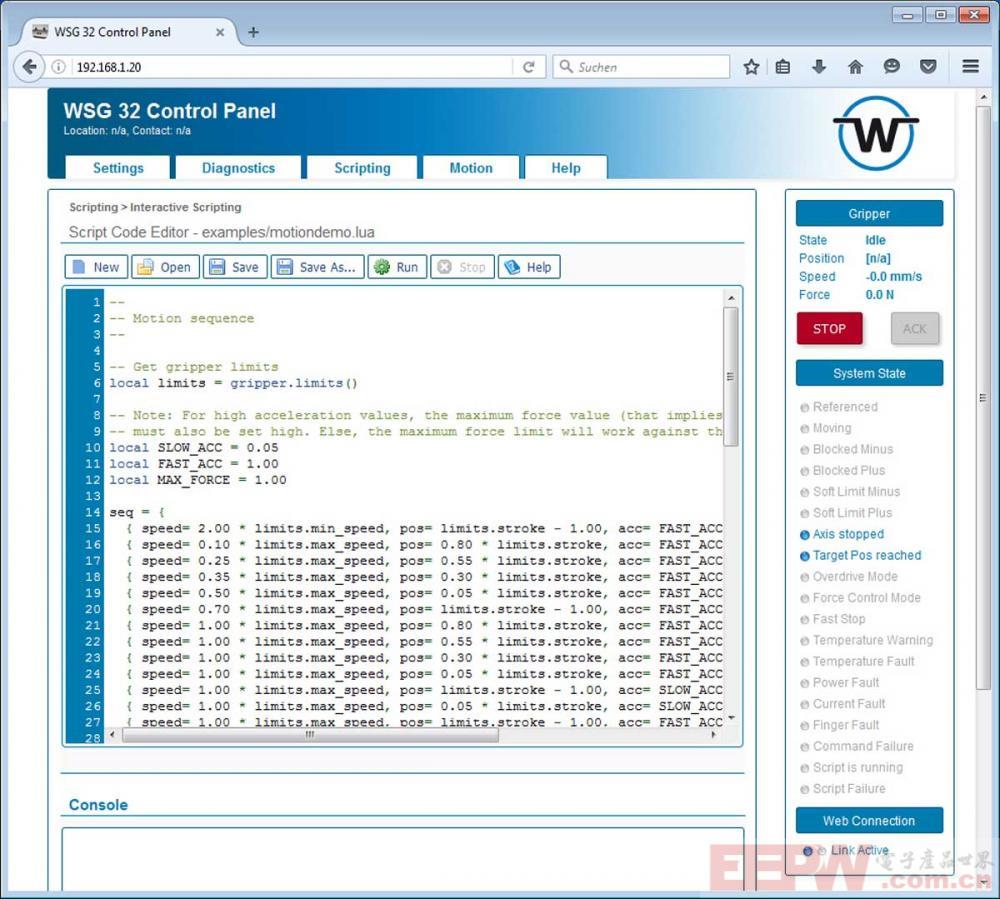The image size is (1000, 899).
Task: Click the browser back arrow button
Action: [29, 67]
